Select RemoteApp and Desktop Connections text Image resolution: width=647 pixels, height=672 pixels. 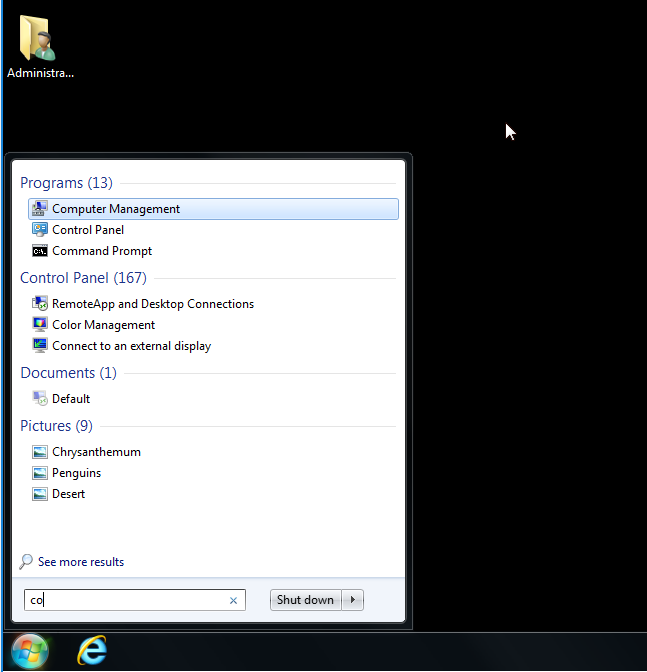click(153, 303)
